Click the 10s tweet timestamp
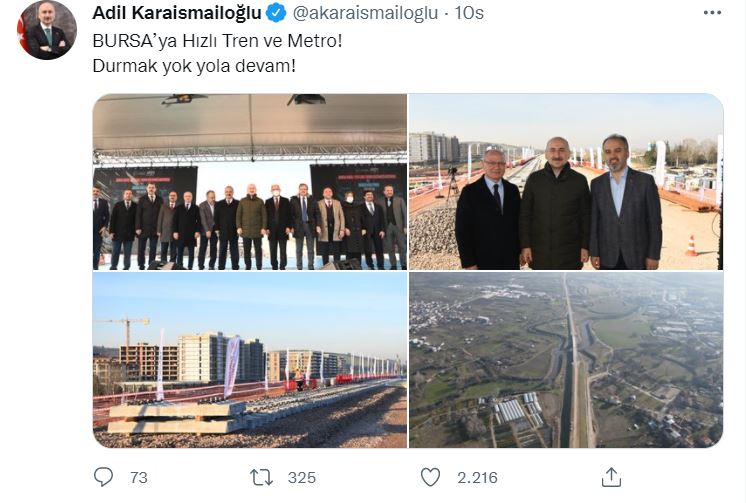The image size is (746, 503). pyautogui.click(x=469, y=13)
